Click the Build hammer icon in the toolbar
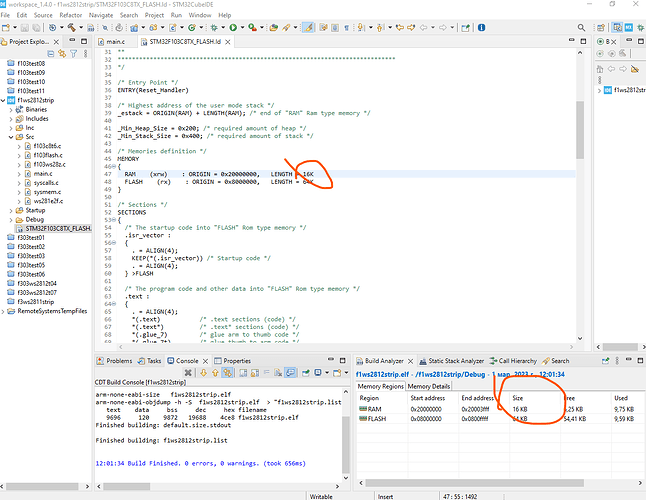Screen dimensions: 646x500 pos(72,28)
